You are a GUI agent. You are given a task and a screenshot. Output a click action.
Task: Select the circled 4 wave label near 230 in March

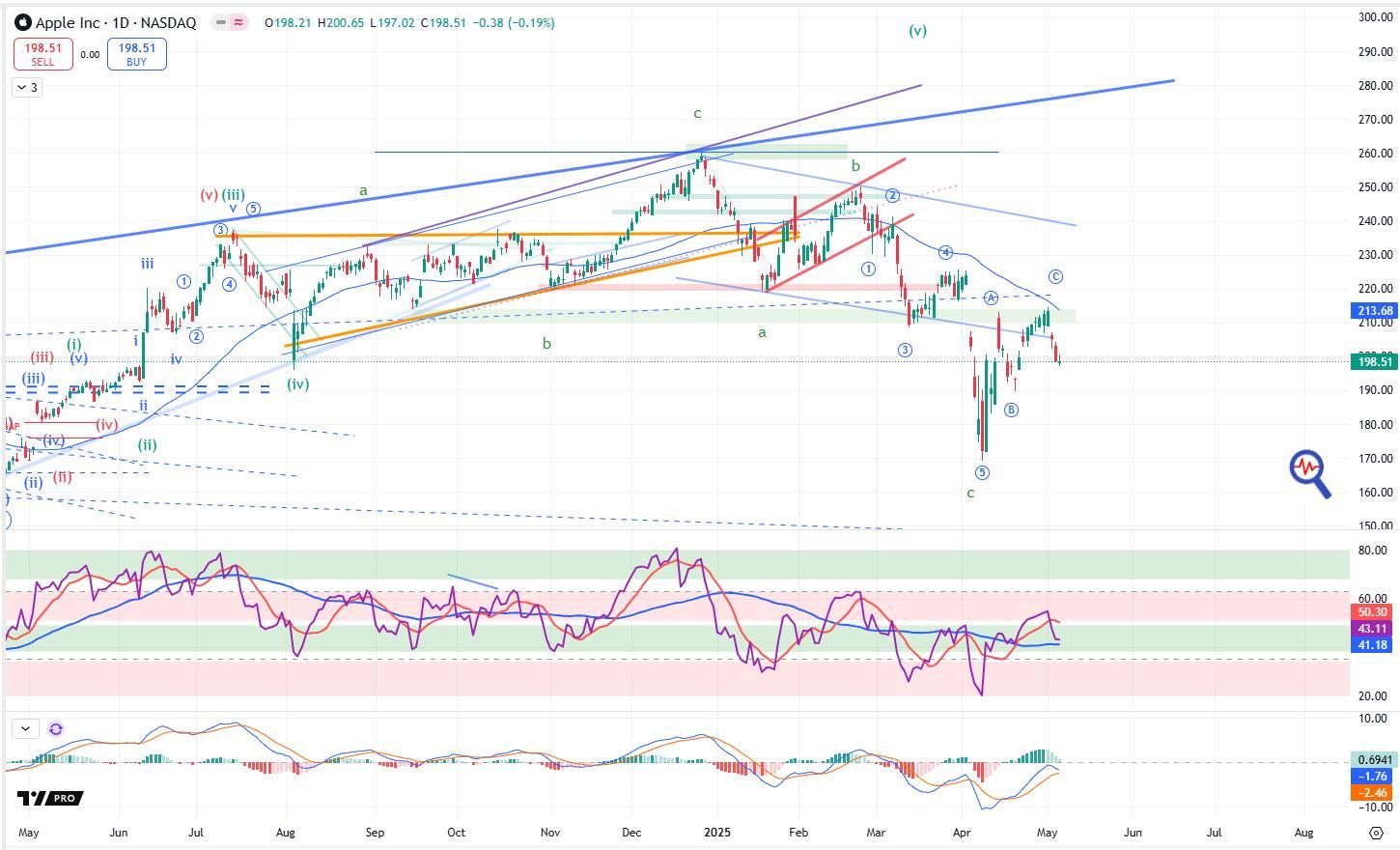(x=945, y=252)
